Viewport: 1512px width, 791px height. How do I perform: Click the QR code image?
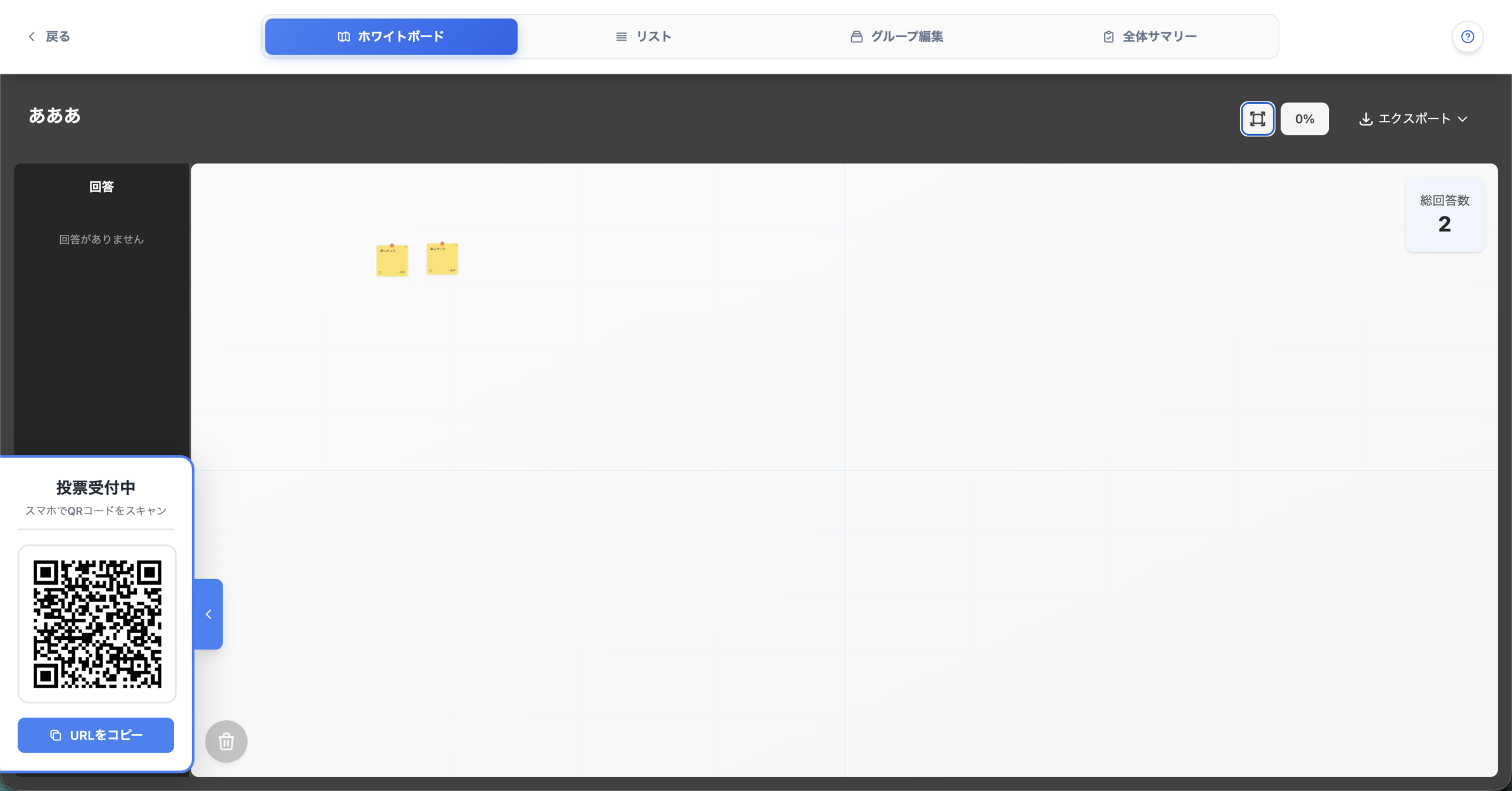tap(97, 624)
